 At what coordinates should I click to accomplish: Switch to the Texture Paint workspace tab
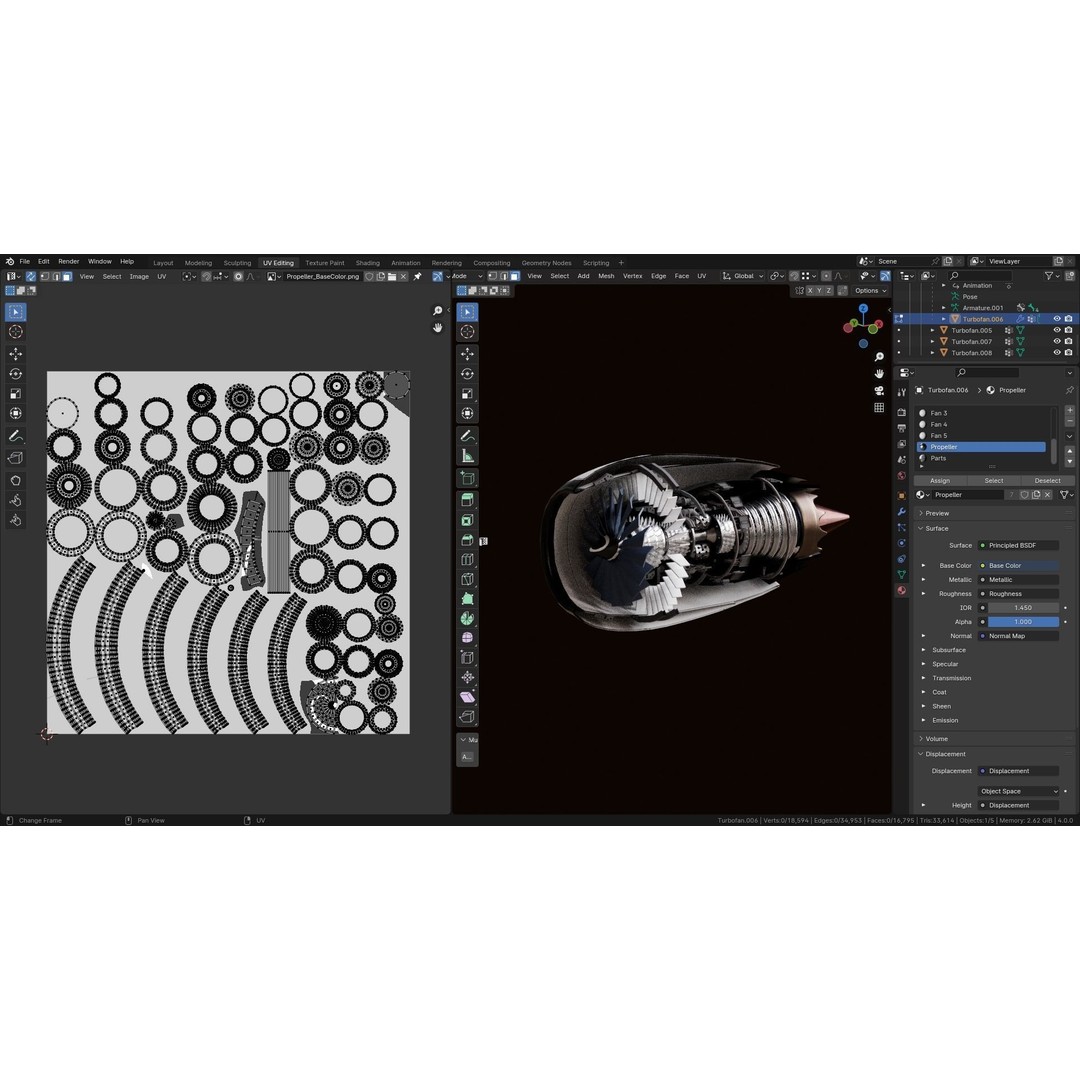tap(324, 263)
